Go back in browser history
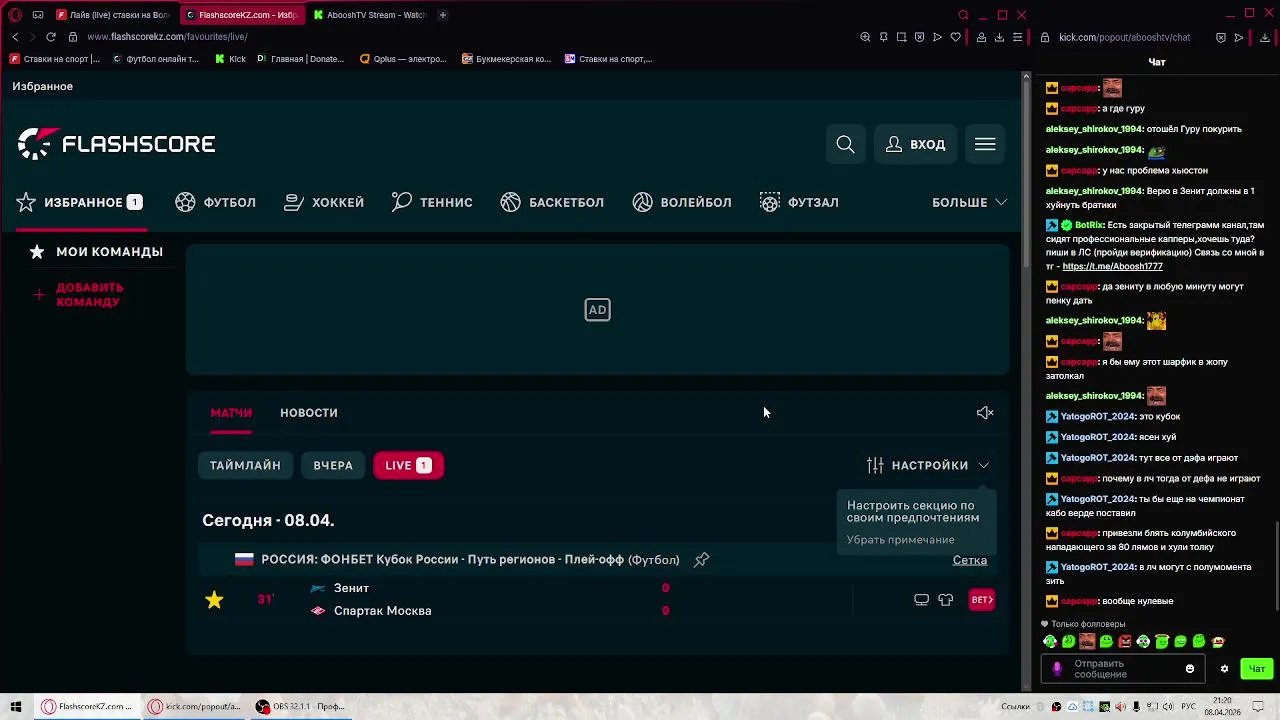The width and height of the screenshot is (1280, 720). 15,37
